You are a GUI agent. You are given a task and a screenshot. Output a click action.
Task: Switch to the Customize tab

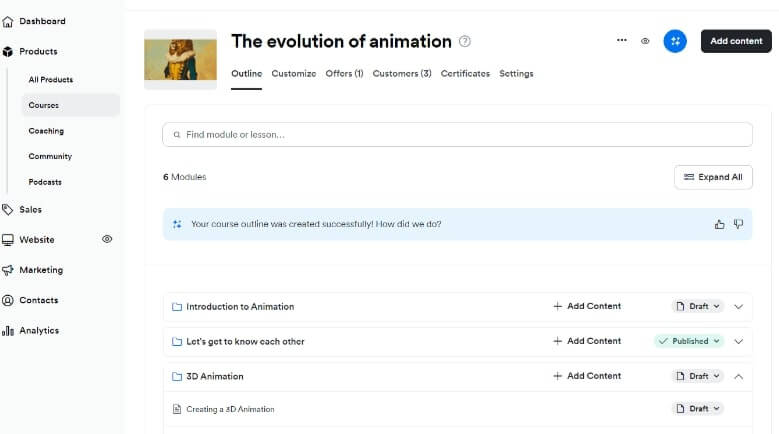[x=293, y=74]
